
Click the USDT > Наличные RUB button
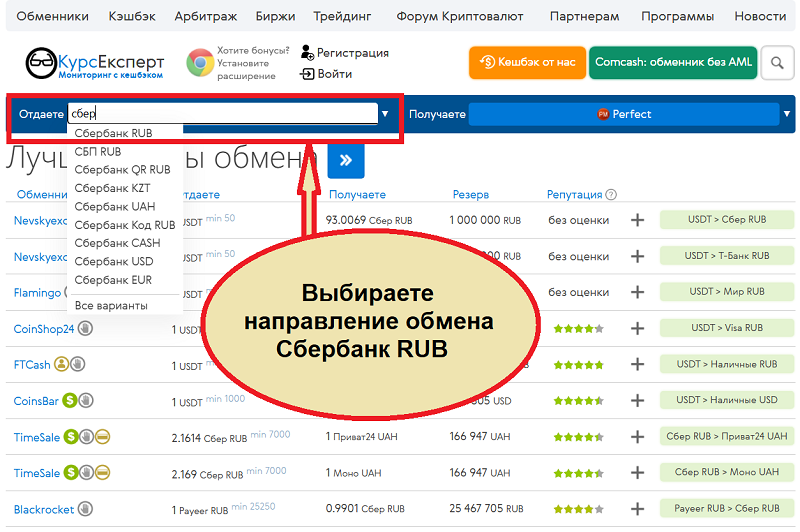(727, 364)
